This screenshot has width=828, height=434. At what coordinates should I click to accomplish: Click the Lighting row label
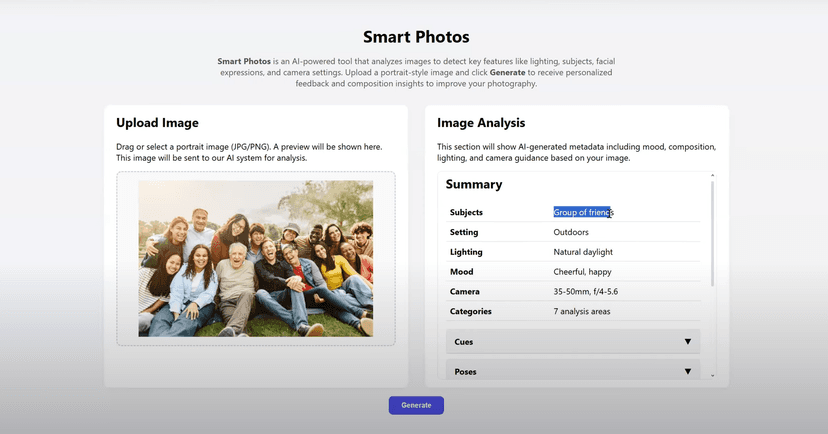pyautogui.click(x=466, y=252)
